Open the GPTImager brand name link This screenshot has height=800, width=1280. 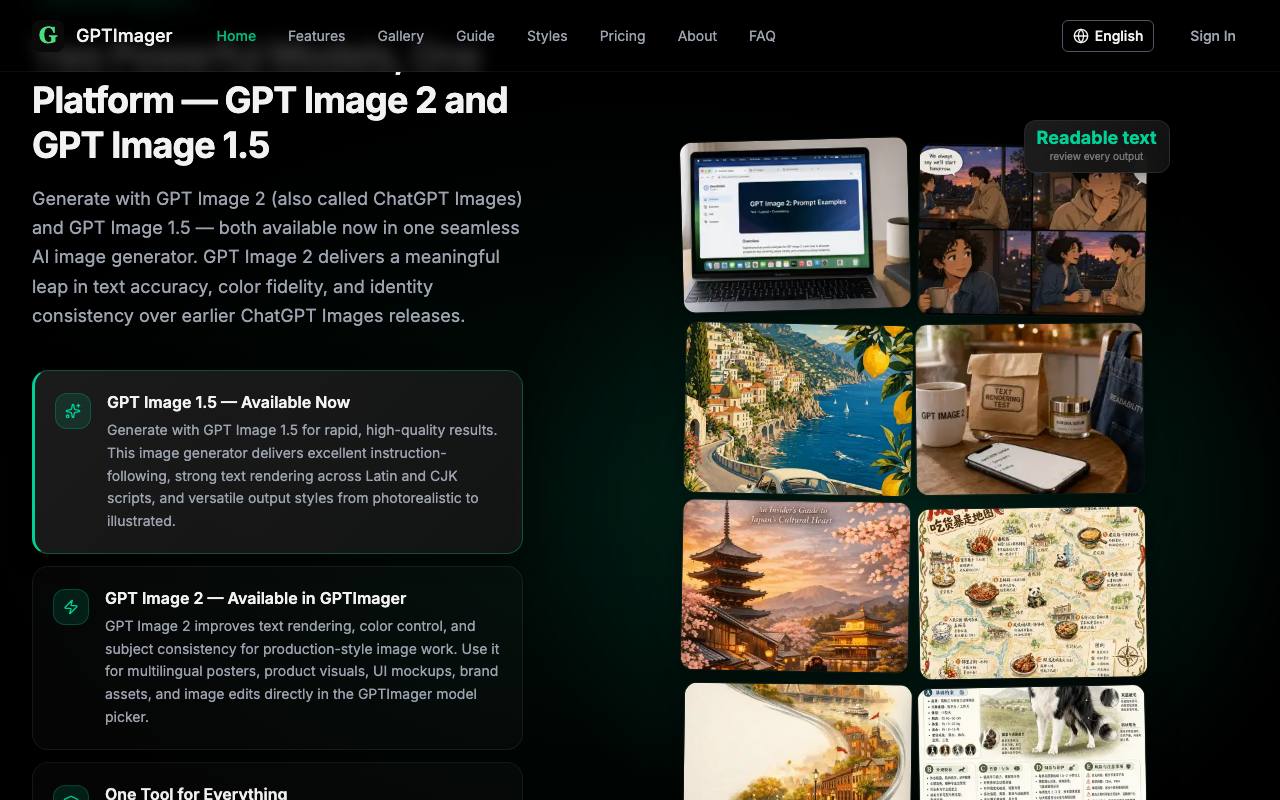124,36
